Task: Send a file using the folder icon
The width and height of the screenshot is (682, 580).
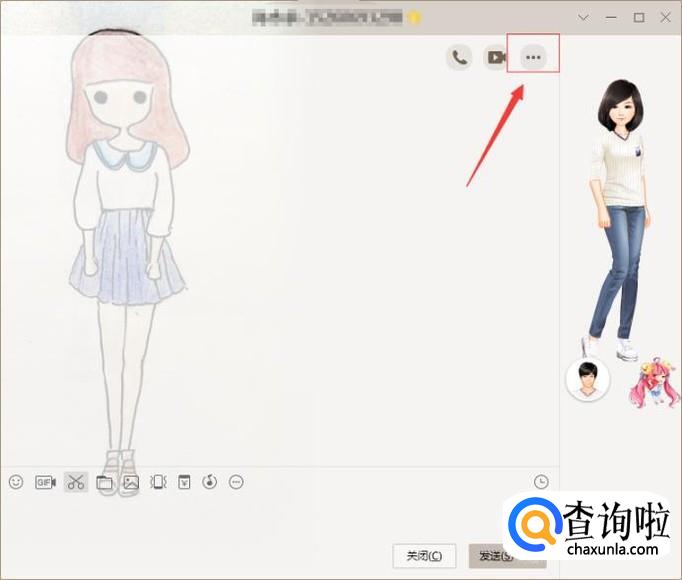Action: 104,482
